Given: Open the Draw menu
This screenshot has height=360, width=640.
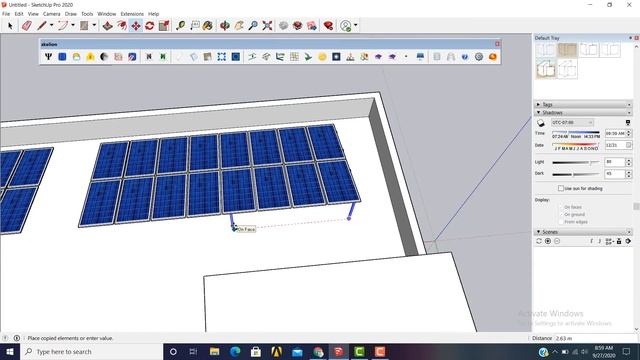Looking at the screenshot, I should 71,14.
